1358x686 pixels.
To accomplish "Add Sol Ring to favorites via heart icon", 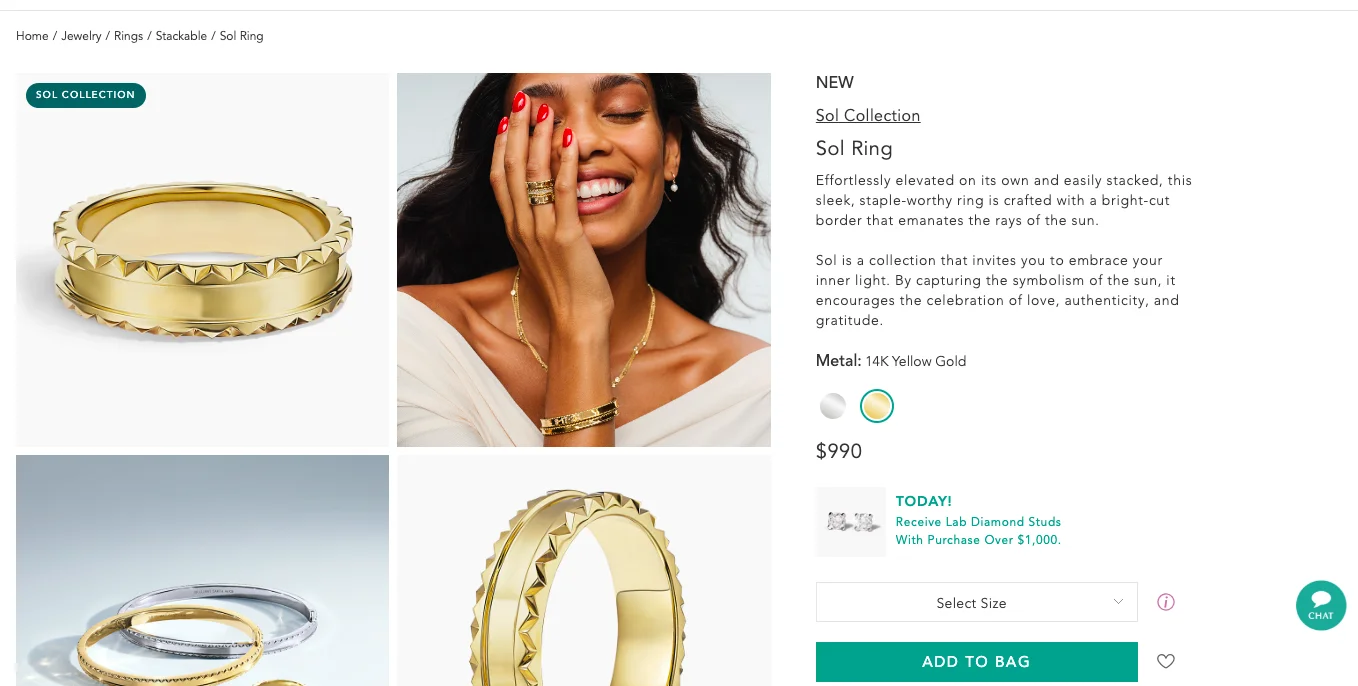I will tap(1165, 661).
